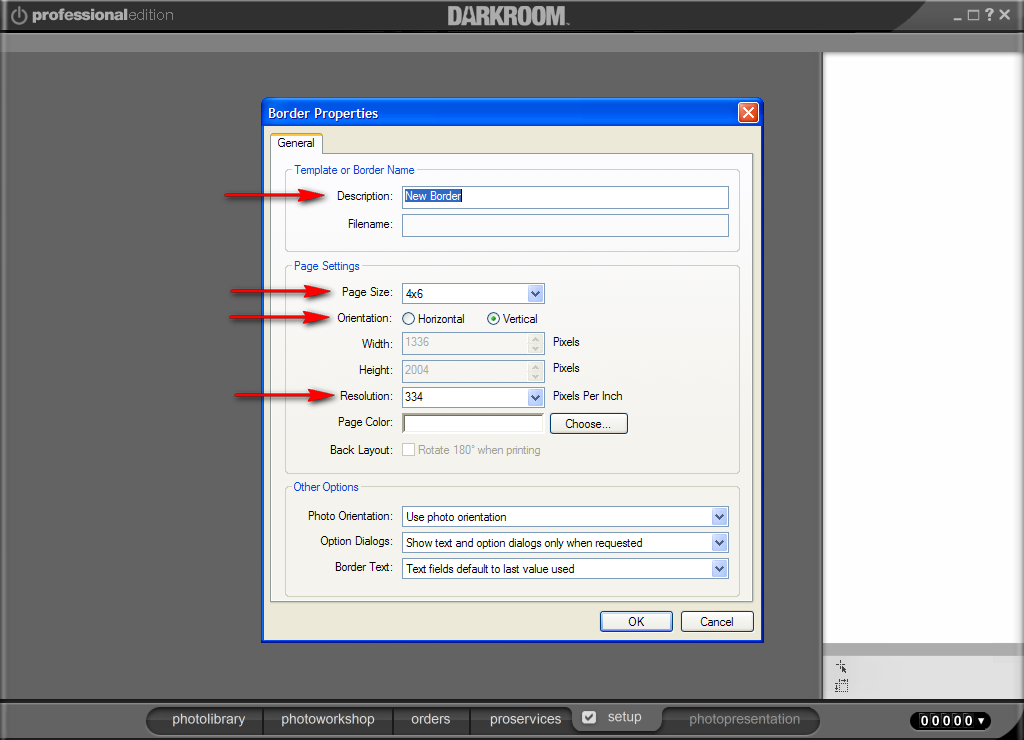
Task: Click the Filename text field
Action: click(565, 225)
